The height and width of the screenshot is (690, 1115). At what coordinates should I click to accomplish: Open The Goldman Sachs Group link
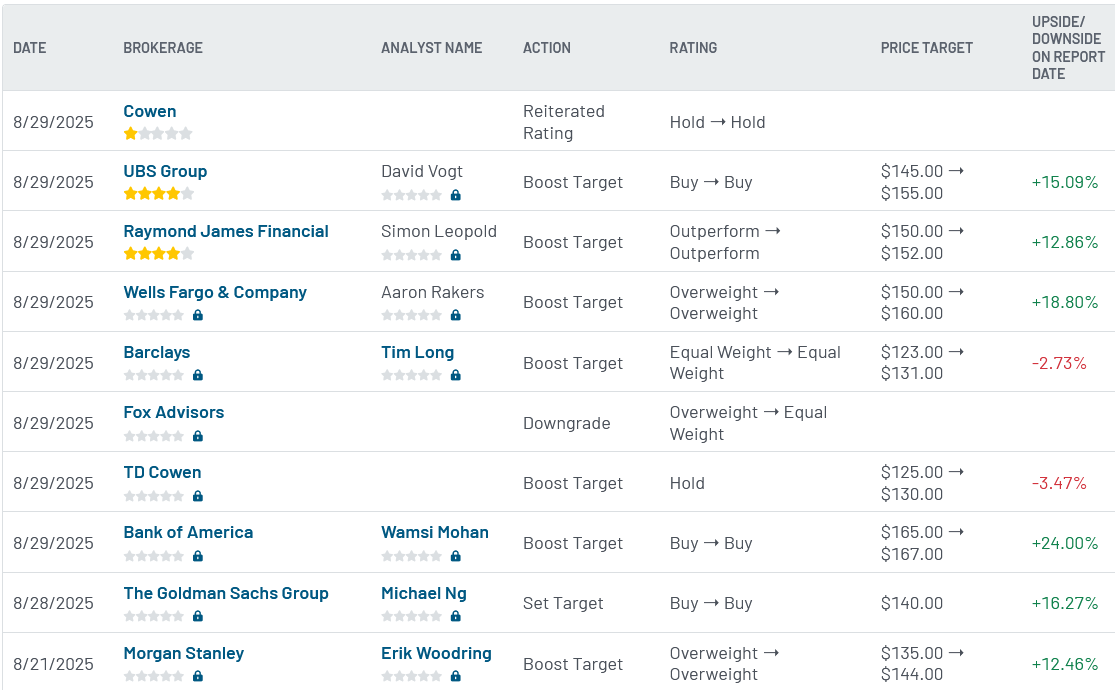pyautogui.click(x=225, y=593)
